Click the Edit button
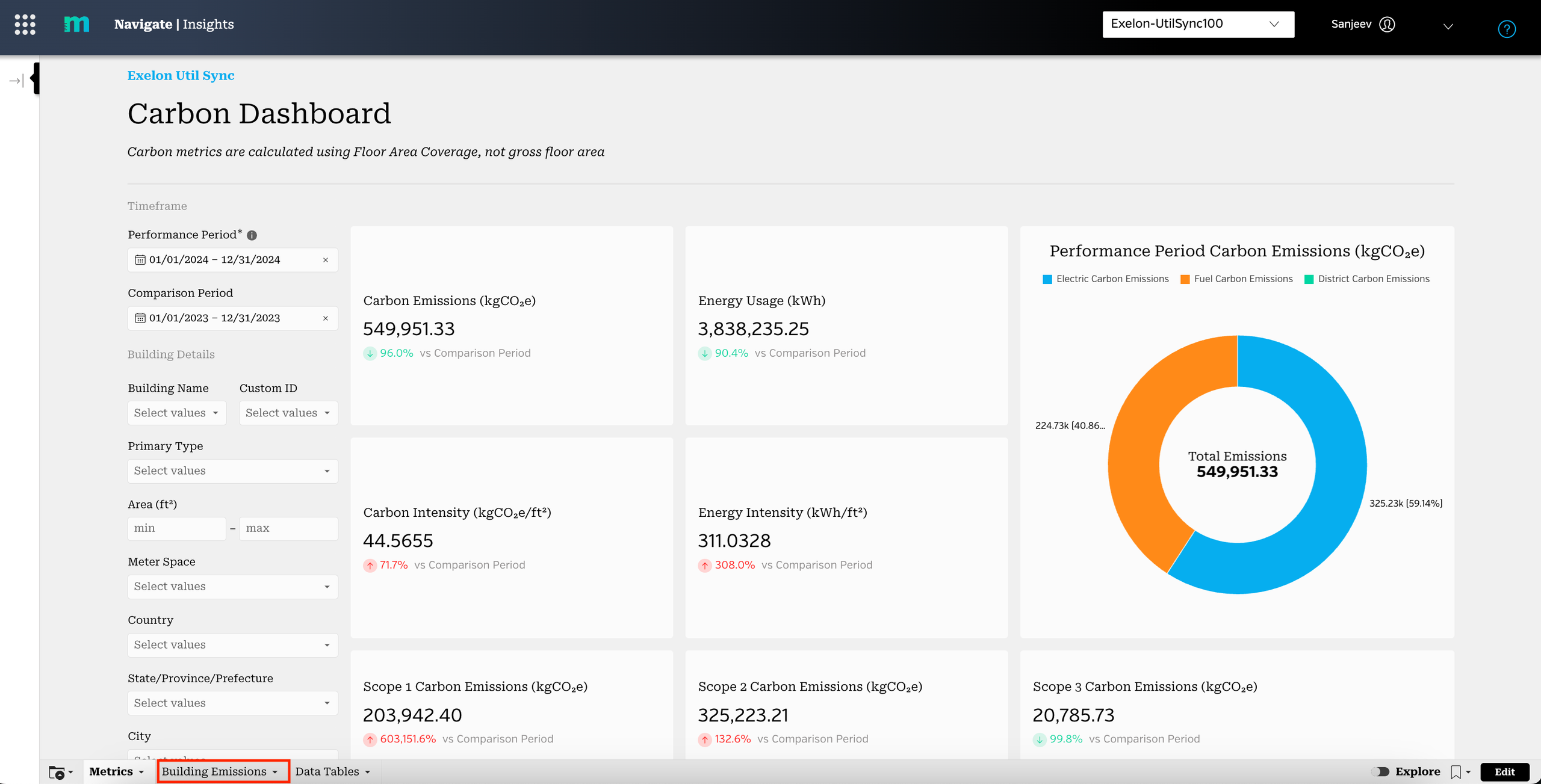 pos(1505,772)
